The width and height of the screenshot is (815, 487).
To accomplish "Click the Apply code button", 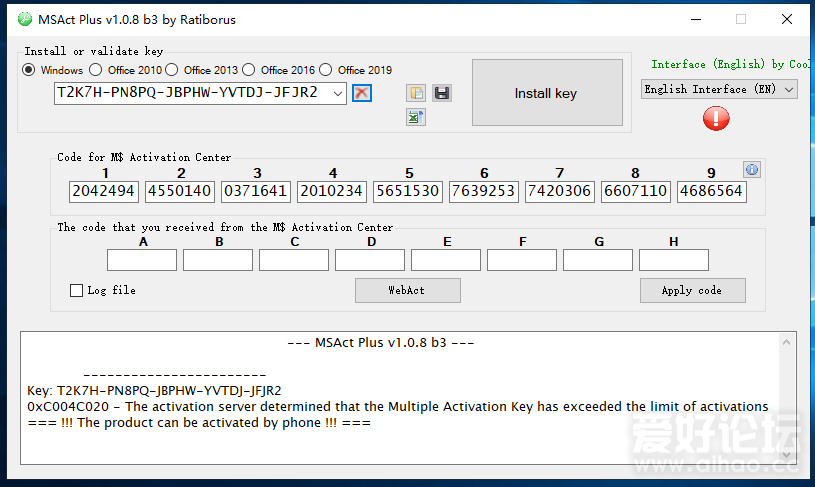I will pyautogui.click(x=692, y=291).
